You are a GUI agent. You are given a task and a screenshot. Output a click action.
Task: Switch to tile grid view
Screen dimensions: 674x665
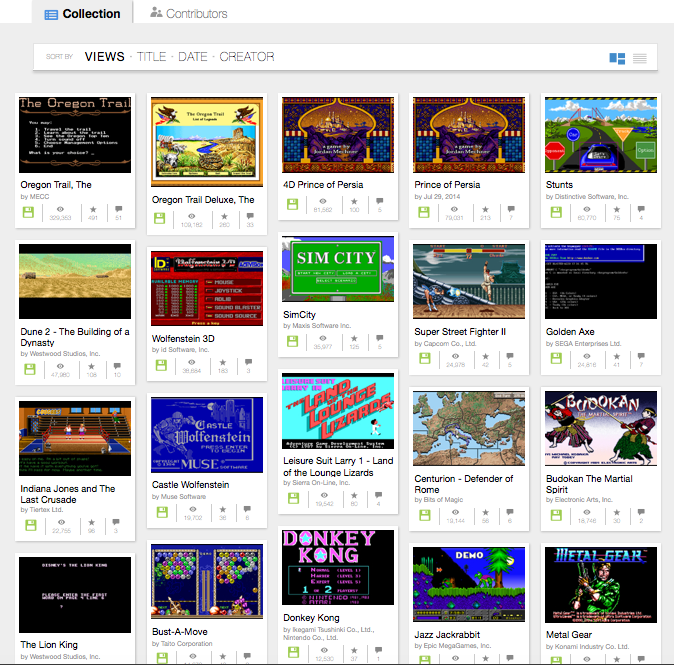pos(617,58)
